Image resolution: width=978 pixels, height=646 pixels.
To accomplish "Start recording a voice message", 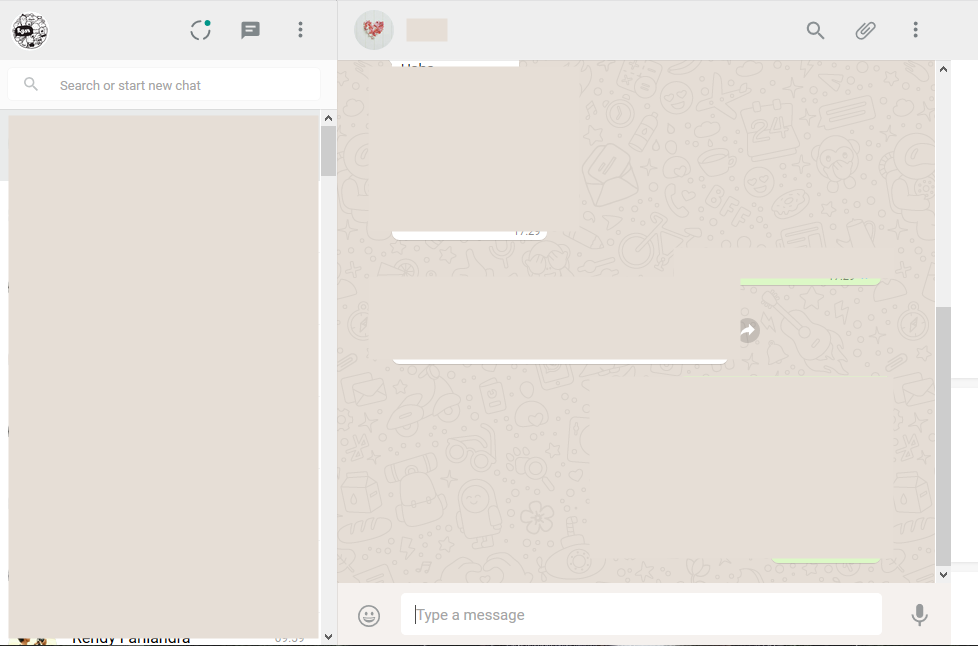I will tap(919, 615).
